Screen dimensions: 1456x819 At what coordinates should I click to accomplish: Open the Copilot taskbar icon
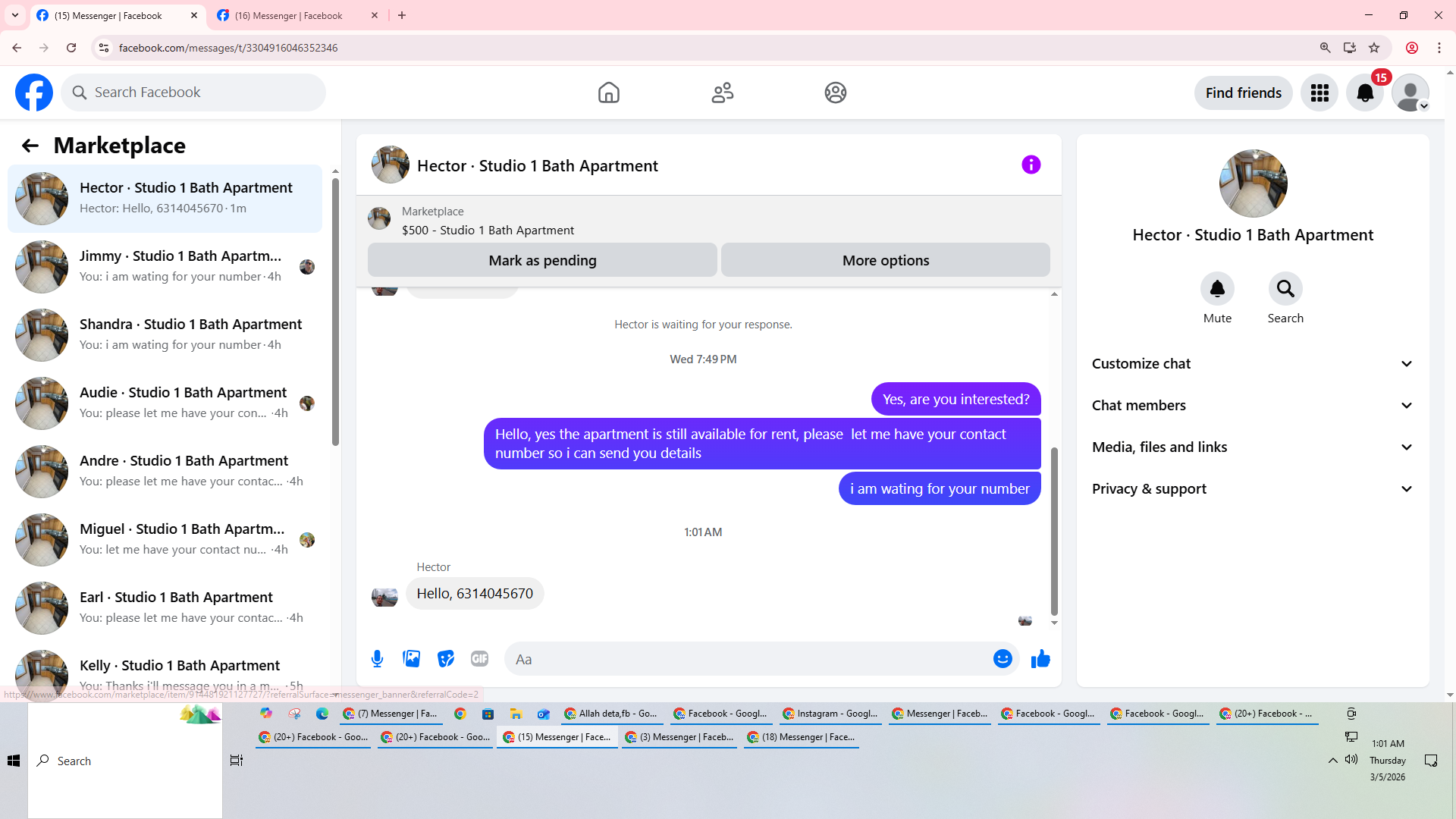266,714
